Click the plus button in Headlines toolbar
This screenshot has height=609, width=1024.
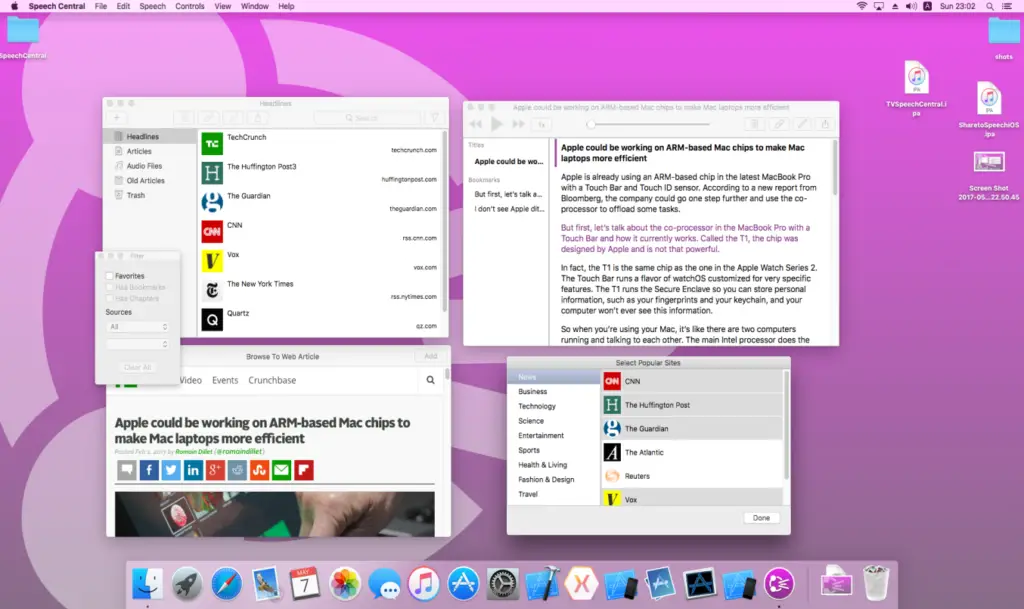[117, 118]
